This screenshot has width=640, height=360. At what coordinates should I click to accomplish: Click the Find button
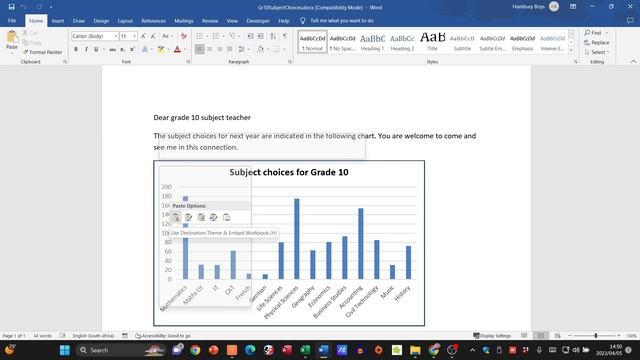(x=596, y=33)
